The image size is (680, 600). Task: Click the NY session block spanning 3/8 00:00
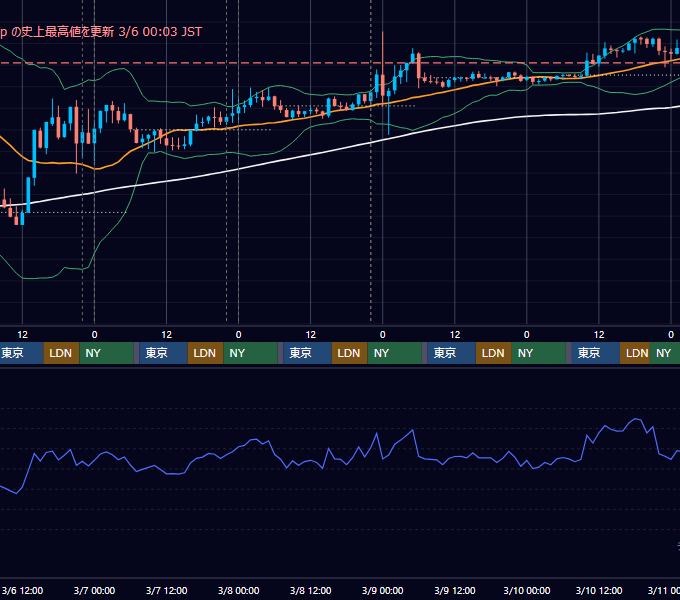pyautogui.click(x=250, y=353)
